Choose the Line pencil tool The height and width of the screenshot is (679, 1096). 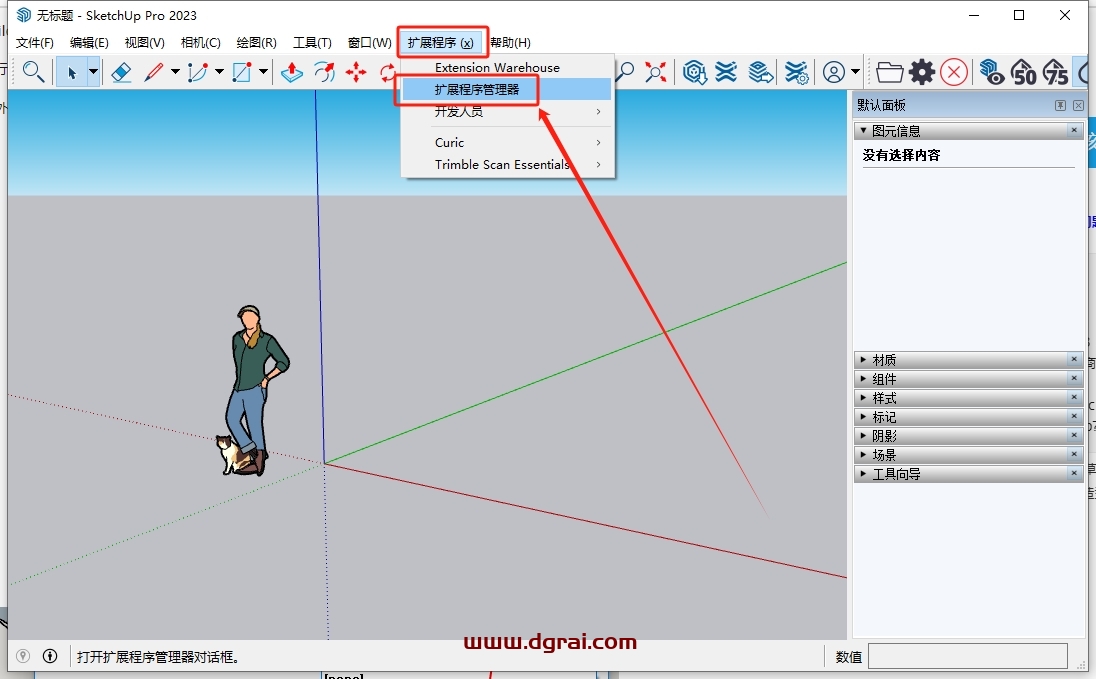(153, 72)
